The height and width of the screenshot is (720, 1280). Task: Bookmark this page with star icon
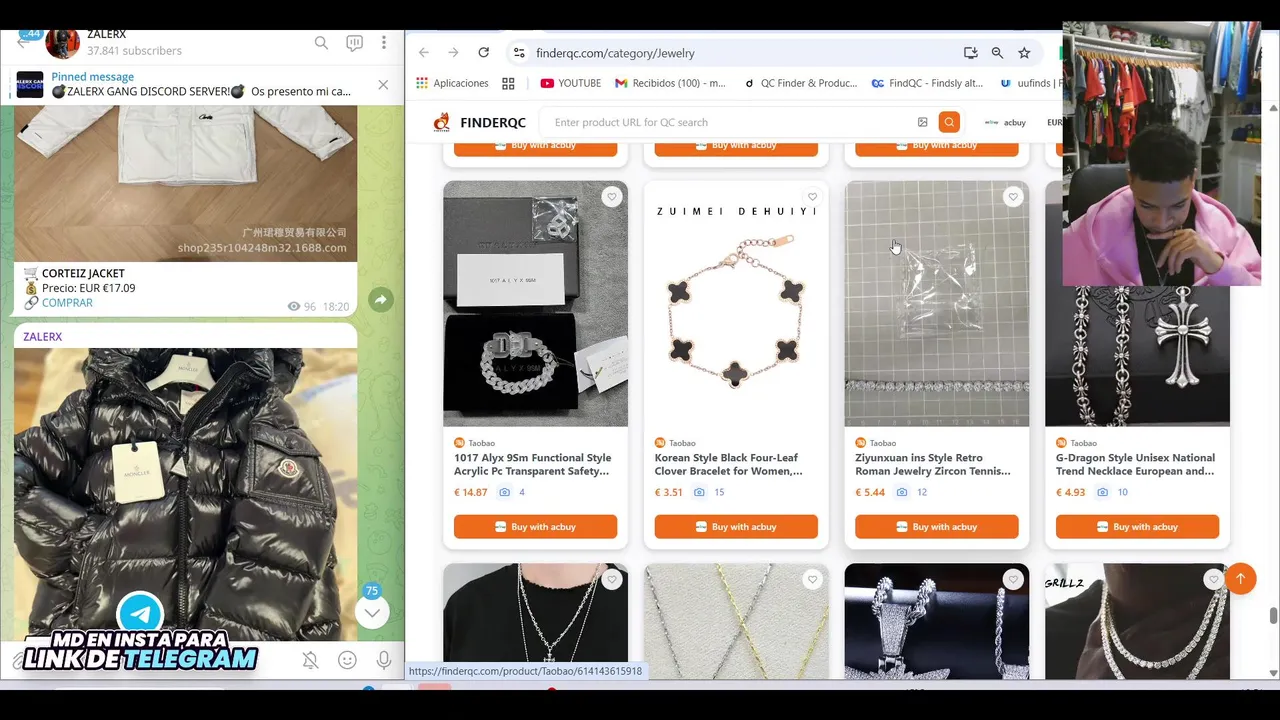click(1024, 53)
